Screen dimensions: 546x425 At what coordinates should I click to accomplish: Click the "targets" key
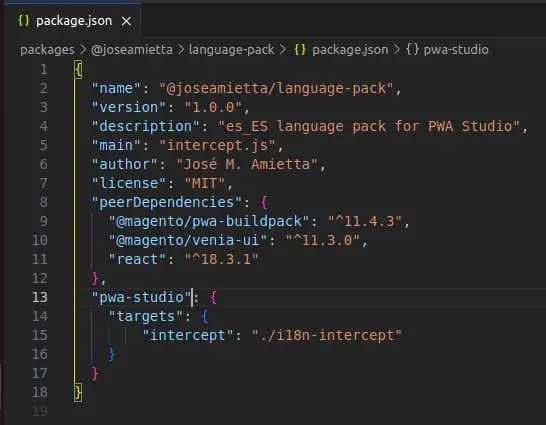[146, 316]
